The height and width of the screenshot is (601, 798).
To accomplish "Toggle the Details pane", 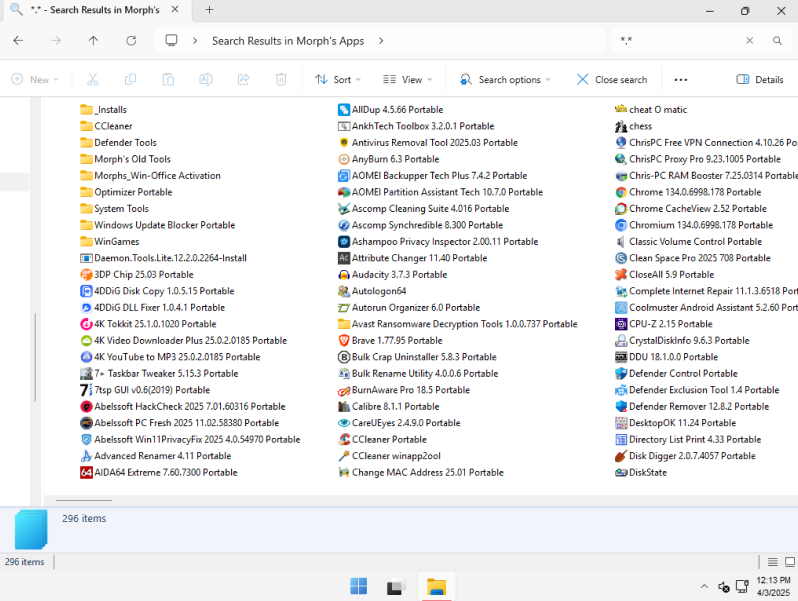I will coord(760,79).
